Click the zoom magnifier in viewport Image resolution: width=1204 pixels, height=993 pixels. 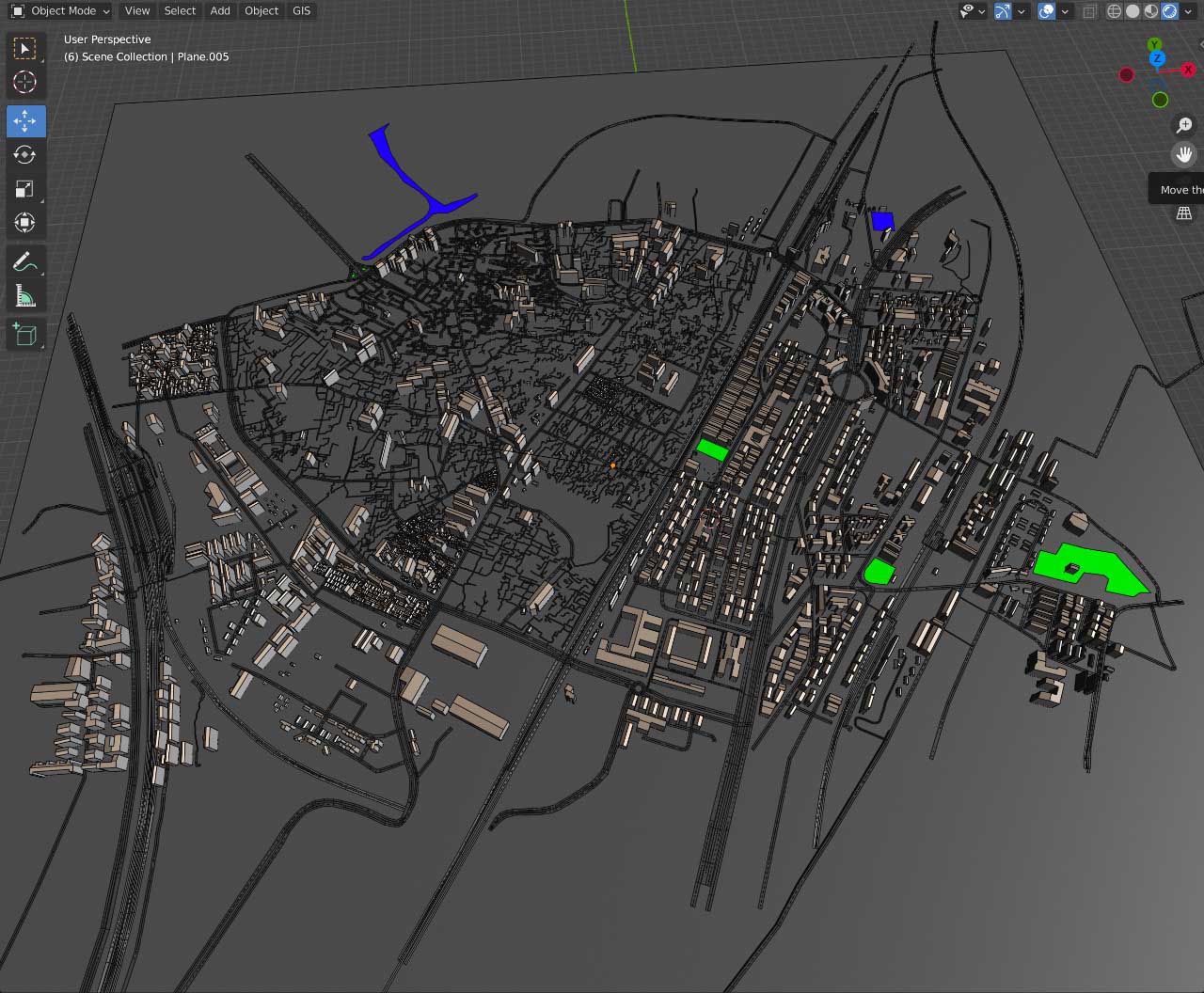tap(1184, 126)
